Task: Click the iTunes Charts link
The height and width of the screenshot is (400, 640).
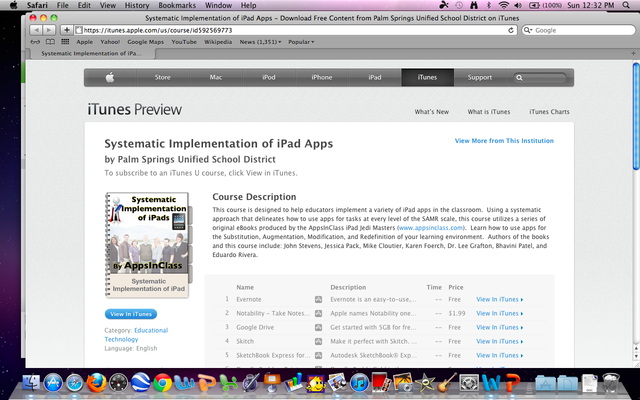Action: point(549,111)
